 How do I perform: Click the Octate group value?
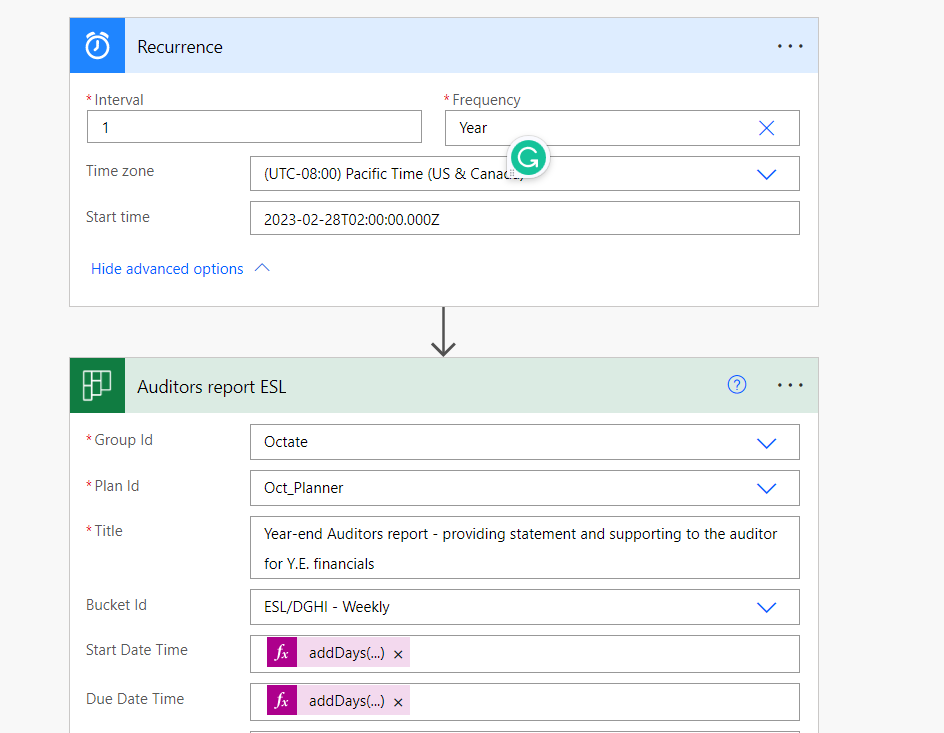click(285, 442)
